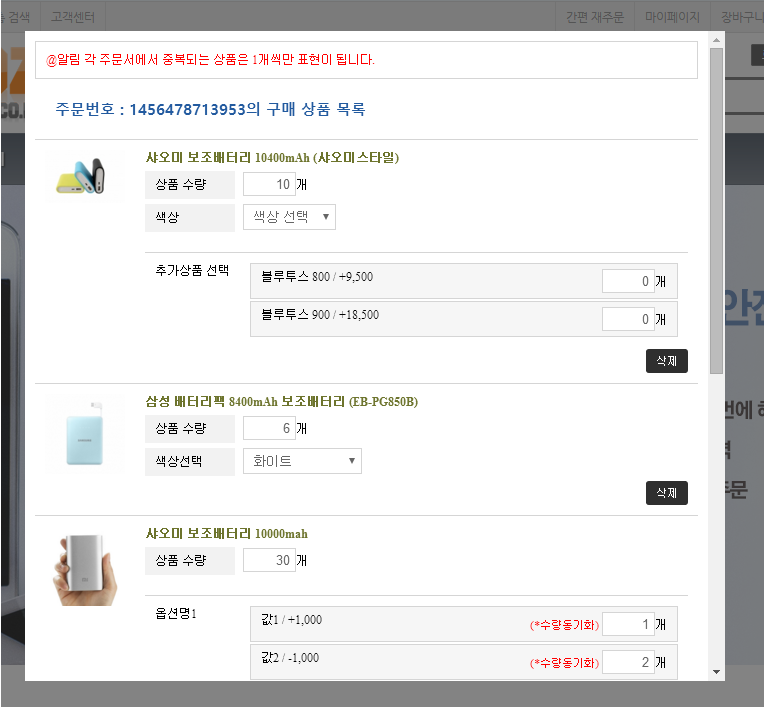
Task: Open the 색상 선택 color dropdown
Action: click(x=289, y=217)
